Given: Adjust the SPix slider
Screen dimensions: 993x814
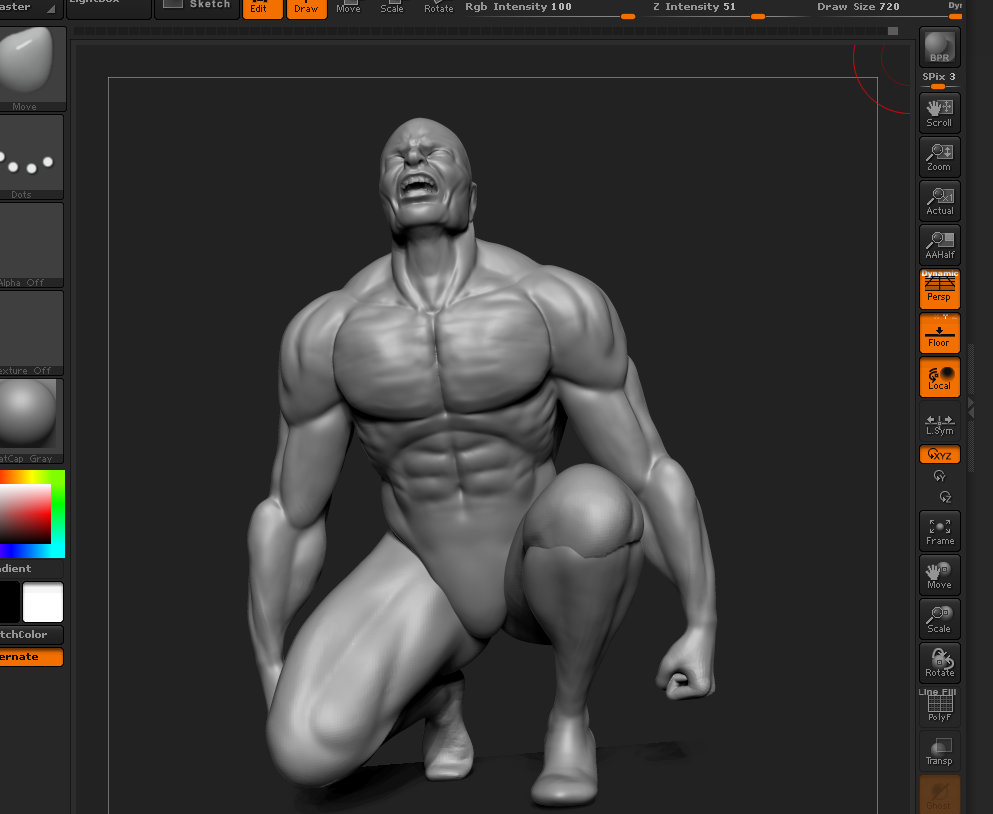Looking at the screenshot, I should coord(939,80).
